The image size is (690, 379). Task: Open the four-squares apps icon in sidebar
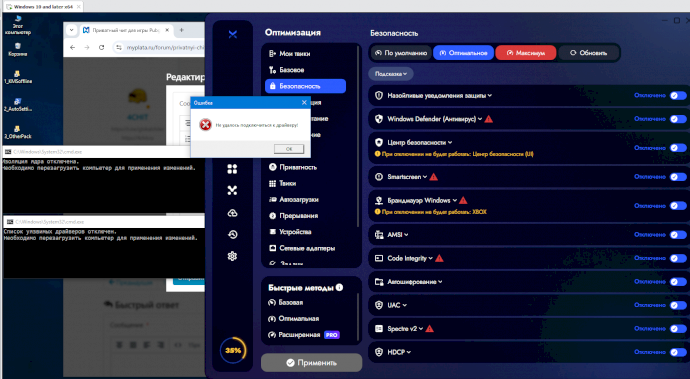232,169
